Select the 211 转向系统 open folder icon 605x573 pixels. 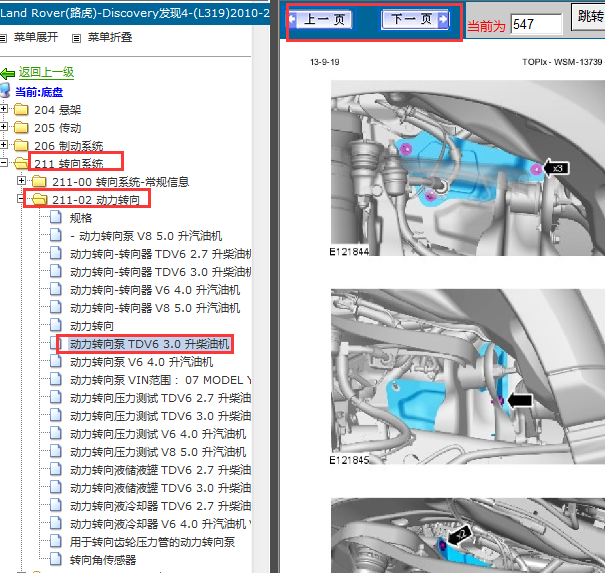pos(22,163)
